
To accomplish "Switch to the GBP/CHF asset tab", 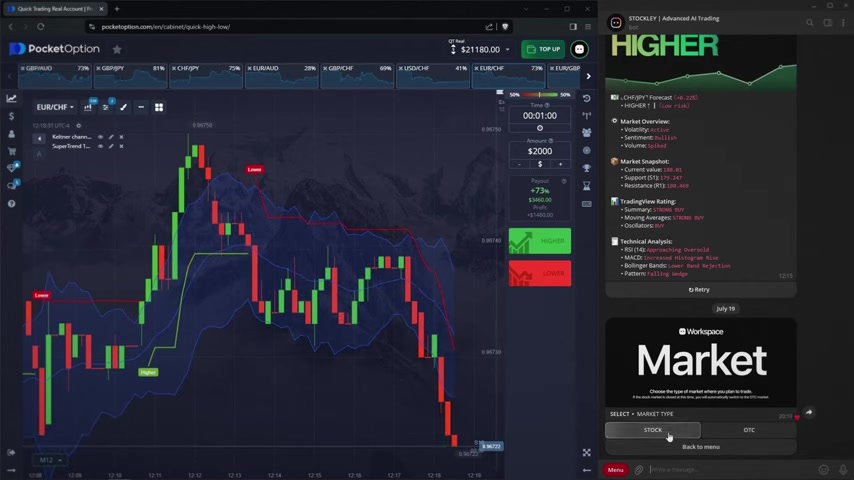I will (357, 76).
